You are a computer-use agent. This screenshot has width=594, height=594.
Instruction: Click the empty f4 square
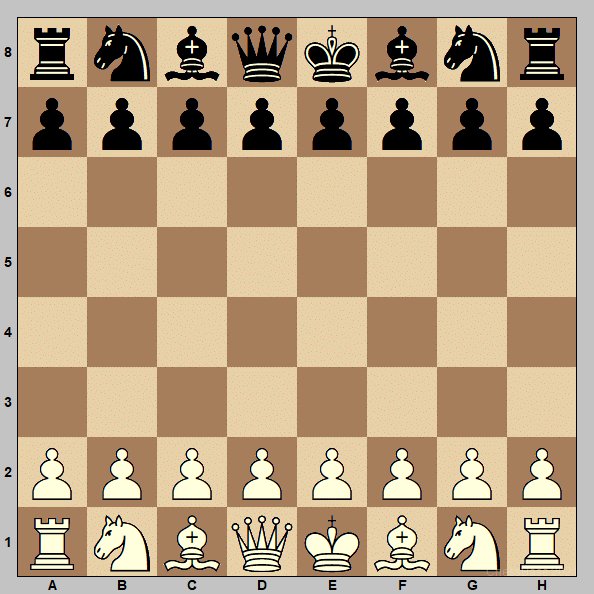[402, 333]
